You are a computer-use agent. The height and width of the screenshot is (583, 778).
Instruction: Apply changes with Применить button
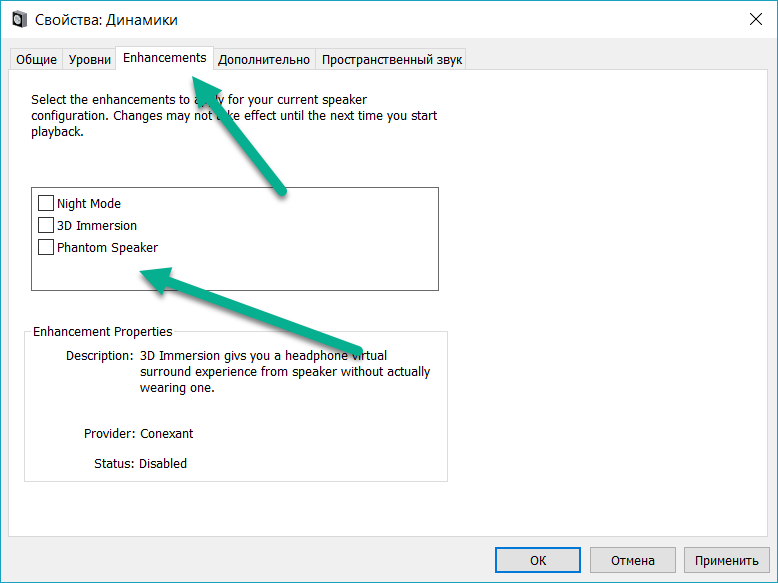[726, 560]
